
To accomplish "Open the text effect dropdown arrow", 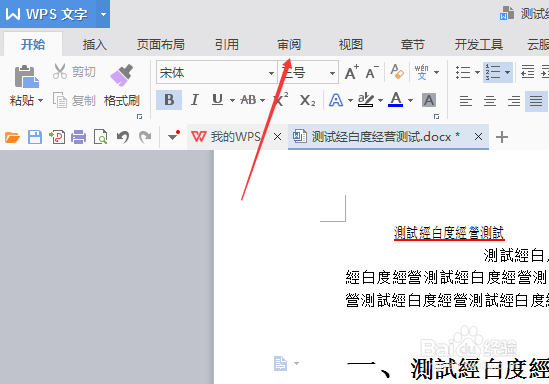I will tap(350, 101).
